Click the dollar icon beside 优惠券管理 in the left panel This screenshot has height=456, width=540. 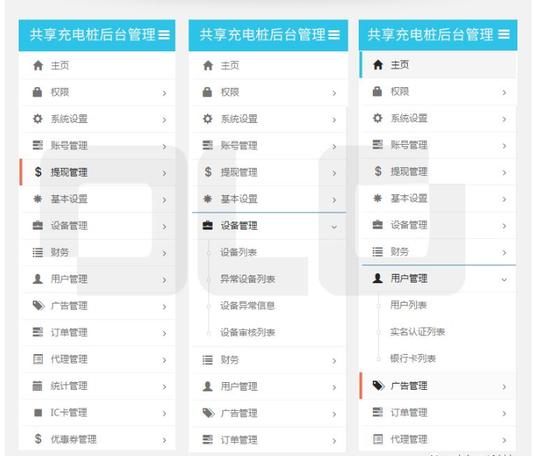[38, 439]
